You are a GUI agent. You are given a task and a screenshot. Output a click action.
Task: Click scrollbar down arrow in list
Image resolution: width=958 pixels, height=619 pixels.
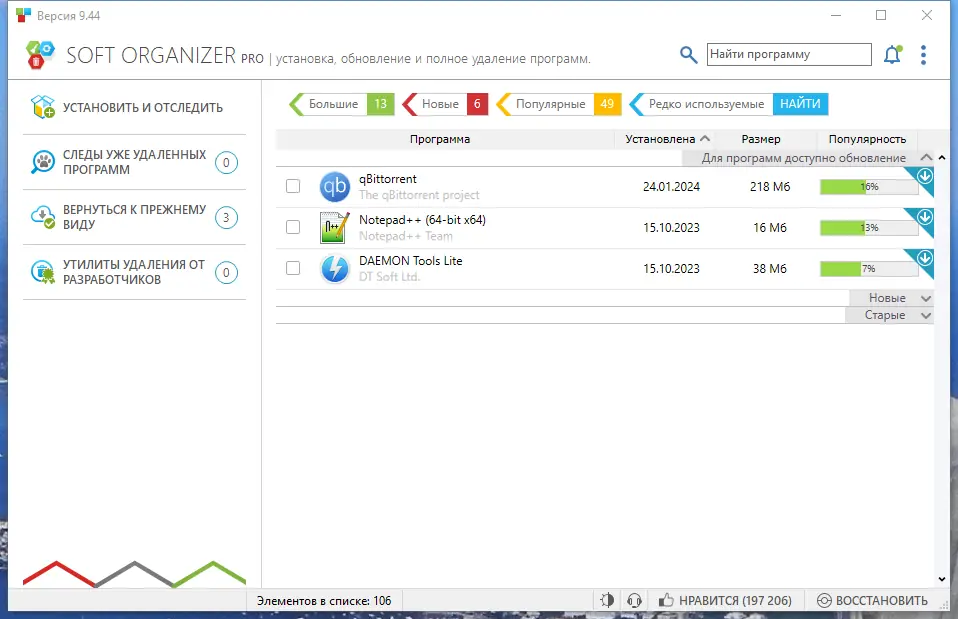942,579
